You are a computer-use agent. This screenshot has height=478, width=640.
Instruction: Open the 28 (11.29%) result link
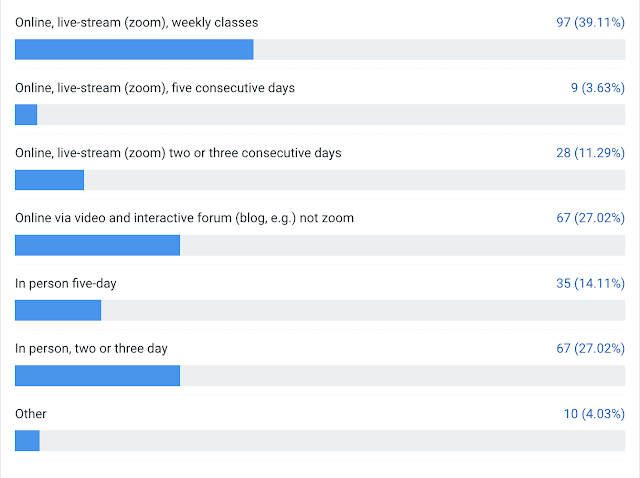click(x=590, y=153)
